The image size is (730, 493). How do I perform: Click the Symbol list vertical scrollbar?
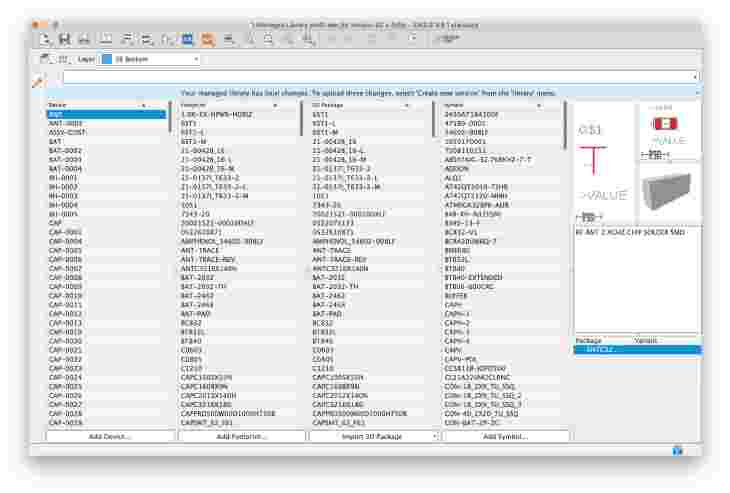tap(565, 126)
